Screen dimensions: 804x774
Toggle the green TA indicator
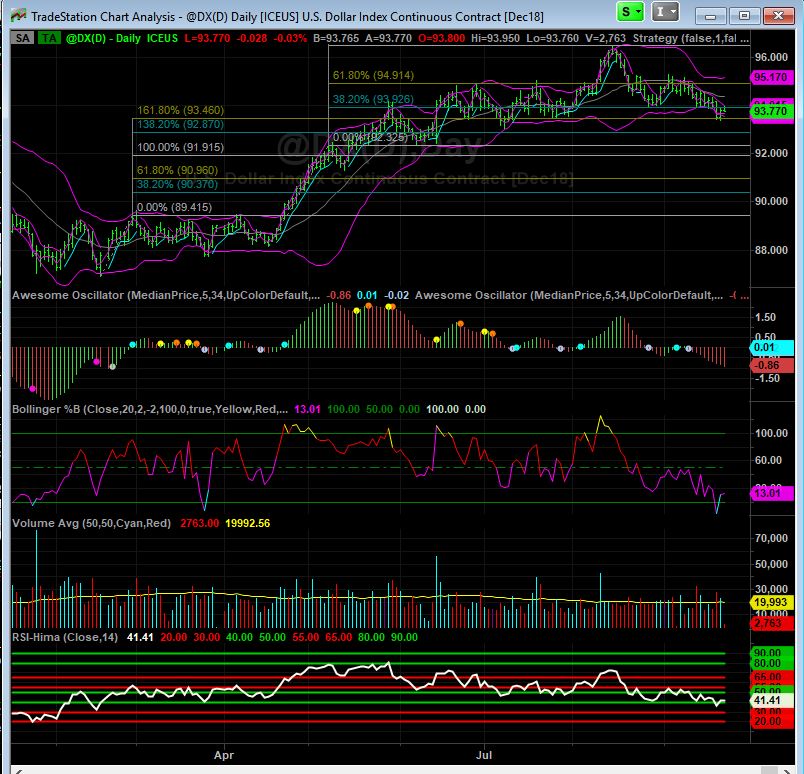[x=47, y=36]
